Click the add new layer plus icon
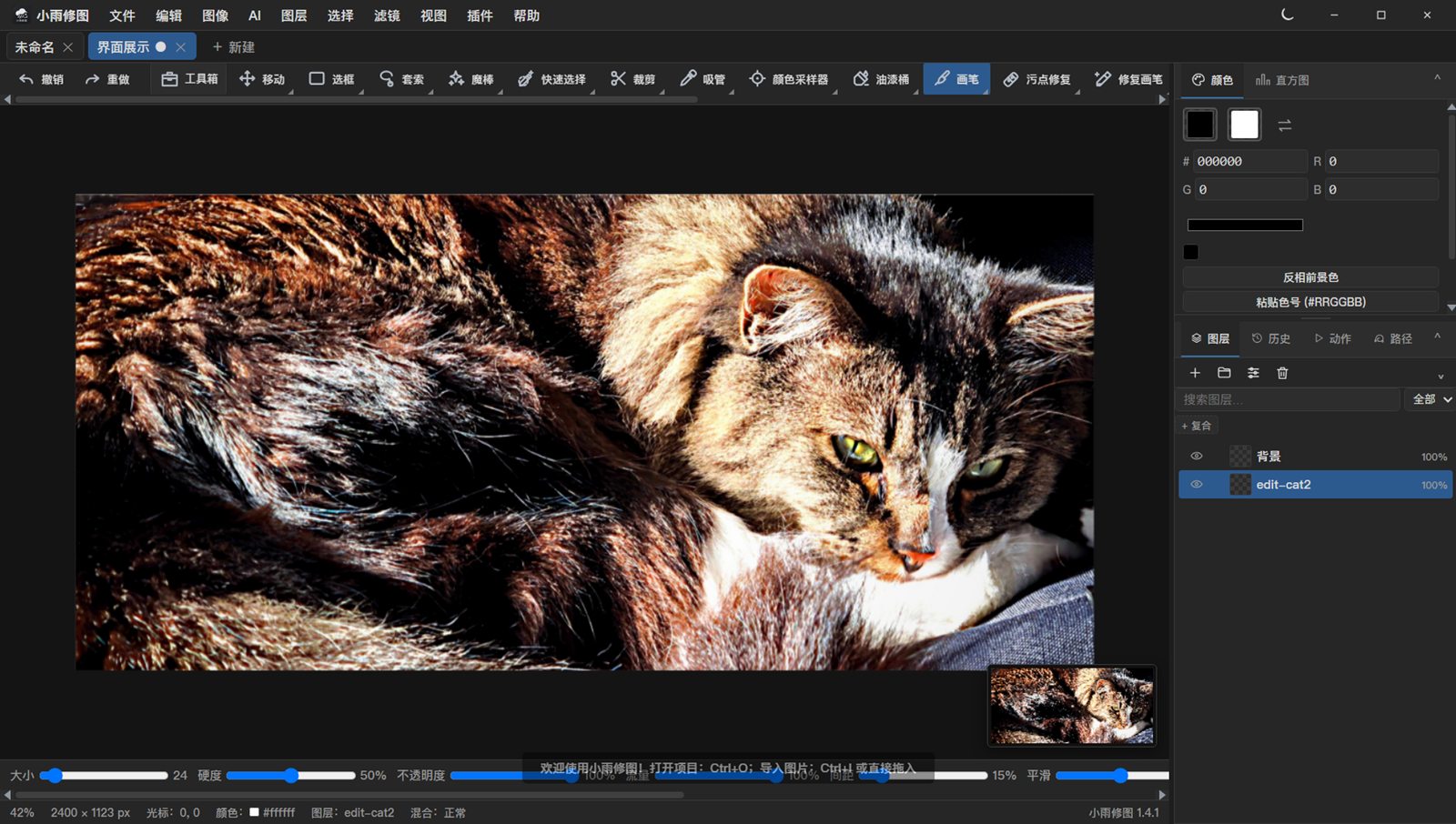This screenshot has height=824, width=1456. point(1195,373)
